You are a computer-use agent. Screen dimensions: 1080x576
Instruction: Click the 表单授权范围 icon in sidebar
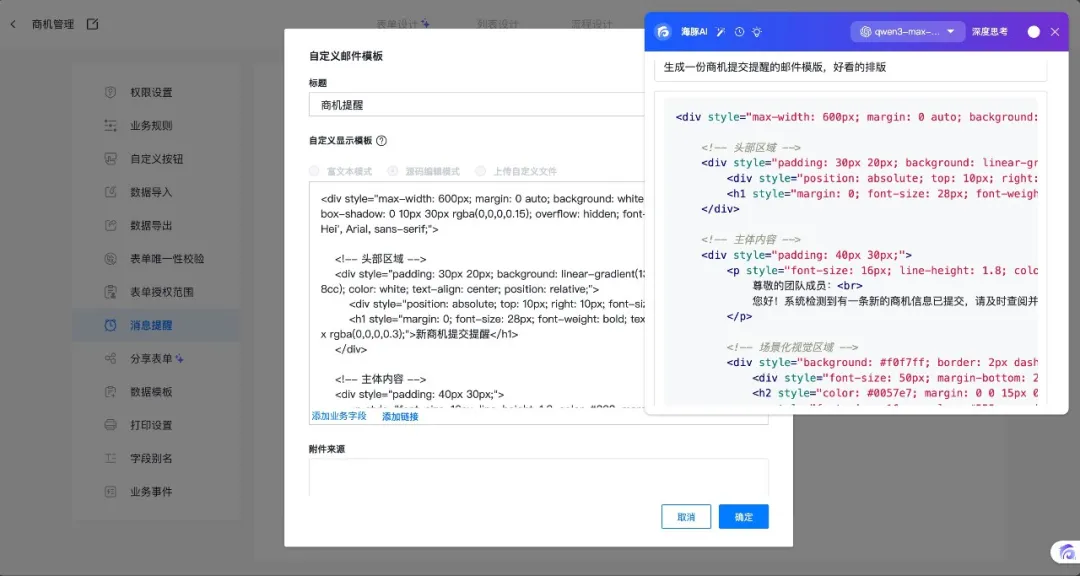(110, 292)
